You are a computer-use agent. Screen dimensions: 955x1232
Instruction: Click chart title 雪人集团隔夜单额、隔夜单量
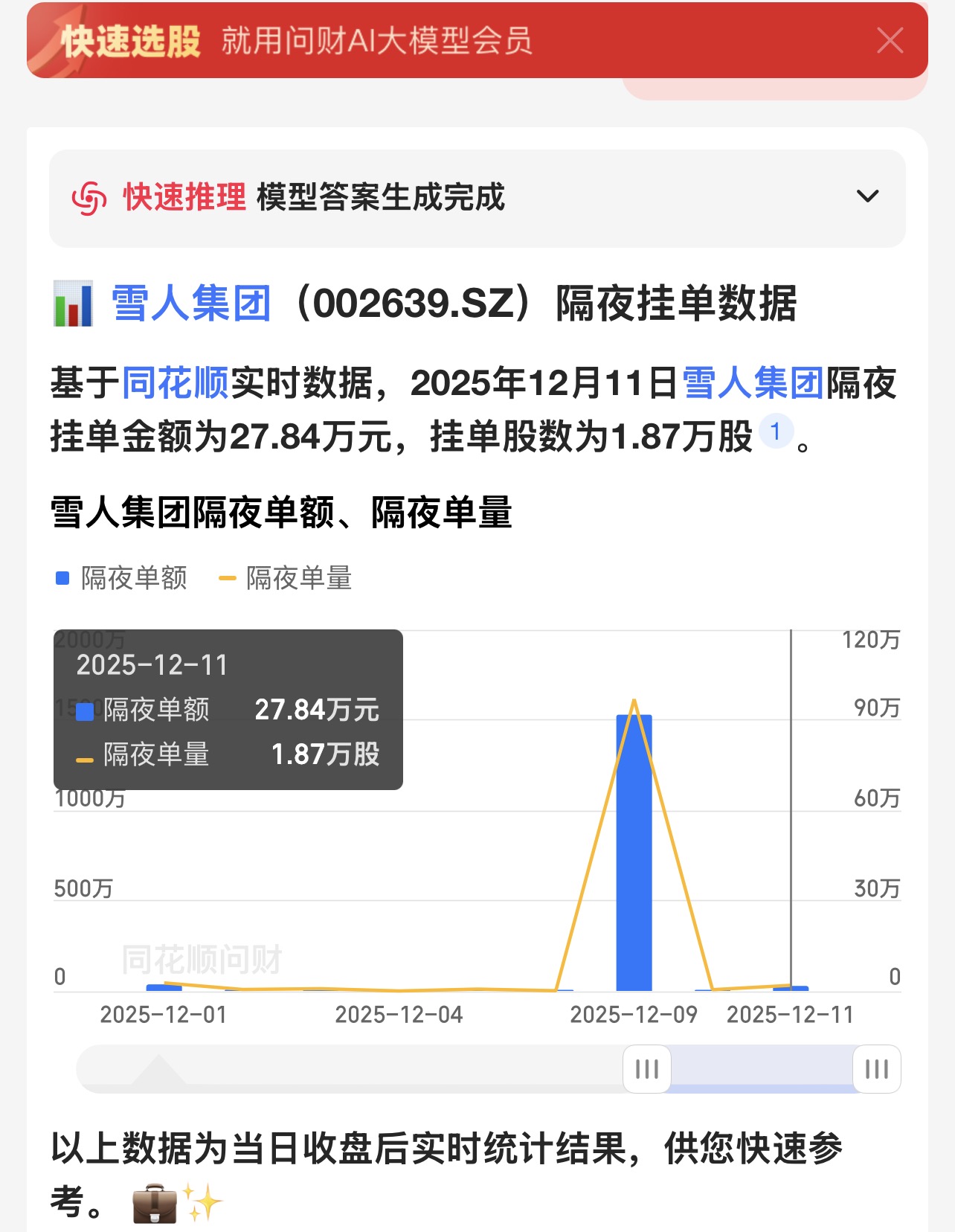pos(281,513)
